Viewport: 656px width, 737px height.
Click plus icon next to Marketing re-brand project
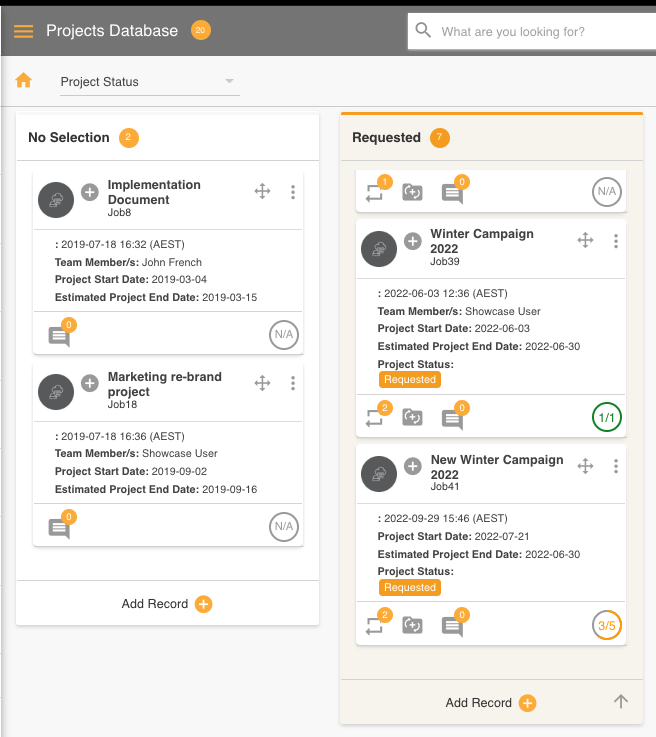point(90,383)
